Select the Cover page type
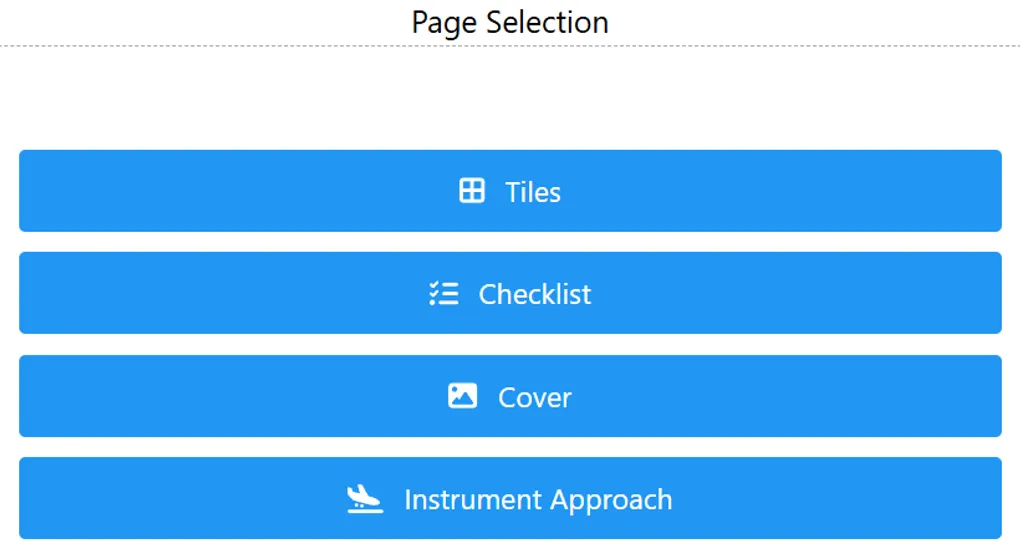Image resolution: width=1020 pixels, height=542 pixels. tap(510, 396)
